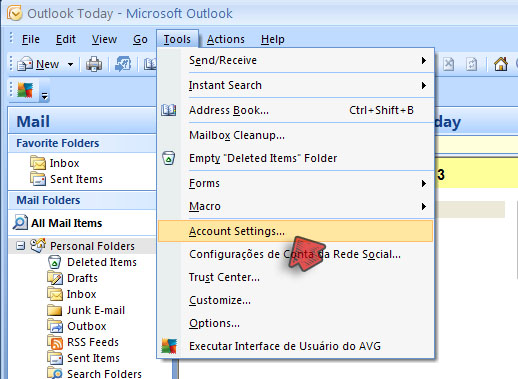Expand the Macro submenu
This screenshot has width=518, height=379.
(x=423, y=206)
